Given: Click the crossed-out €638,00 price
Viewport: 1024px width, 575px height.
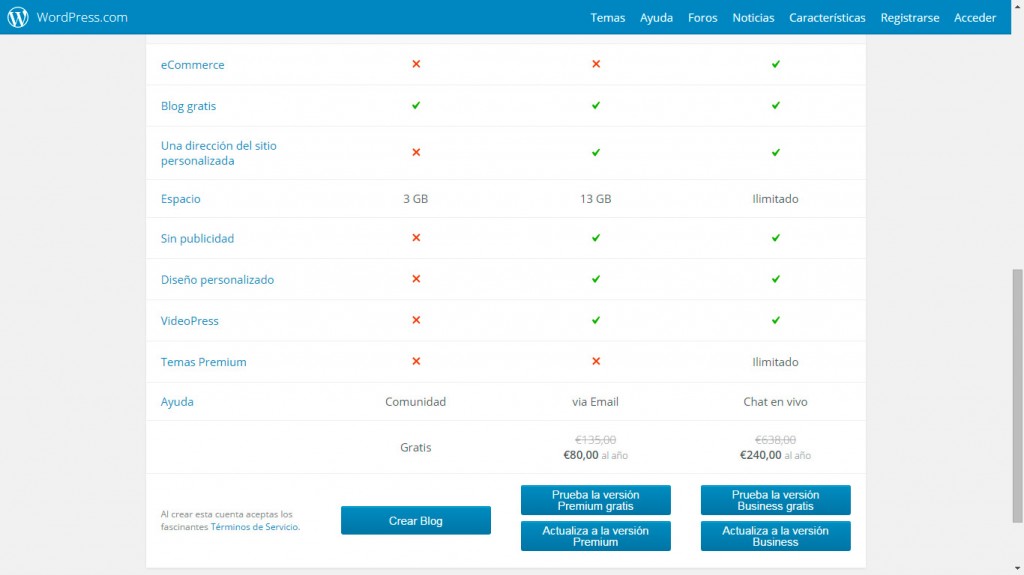Looking at the screenshot, I should tap(775, 440).
